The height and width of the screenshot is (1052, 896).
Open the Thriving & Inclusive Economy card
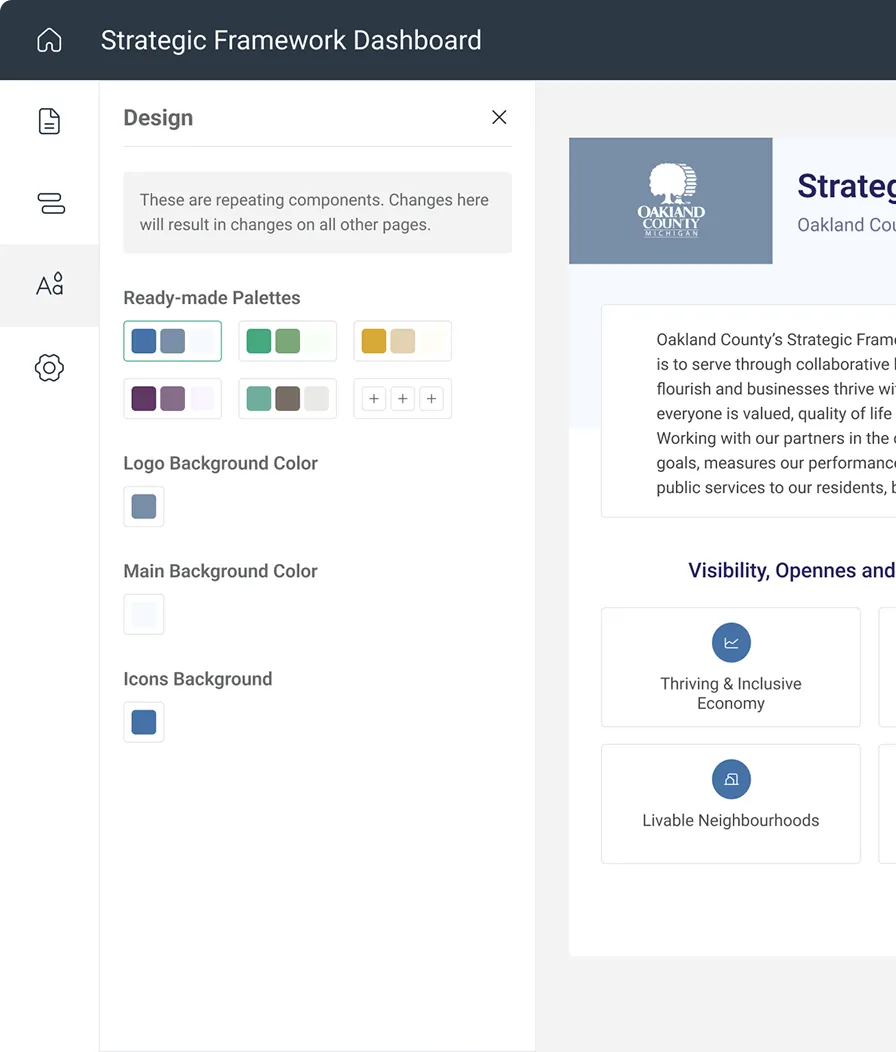pos(731,668)
